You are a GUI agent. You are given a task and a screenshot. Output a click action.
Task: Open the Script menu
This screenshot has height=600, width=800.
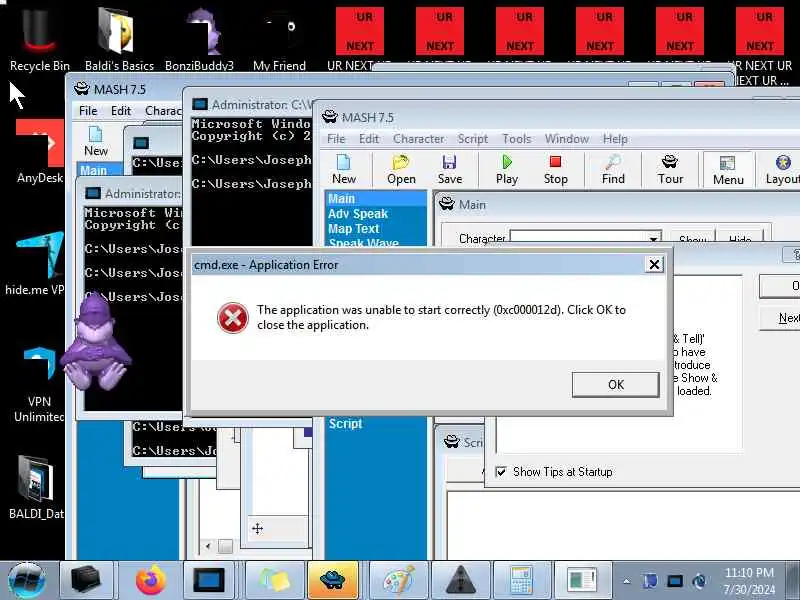(x=472, y=139)
